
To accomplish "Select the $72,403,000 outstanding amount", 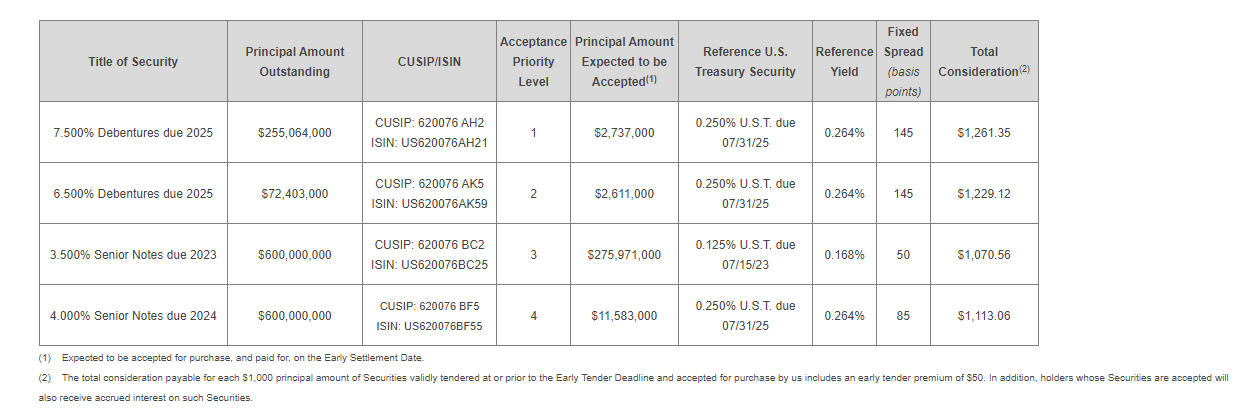I will click(x=294, y=194).
